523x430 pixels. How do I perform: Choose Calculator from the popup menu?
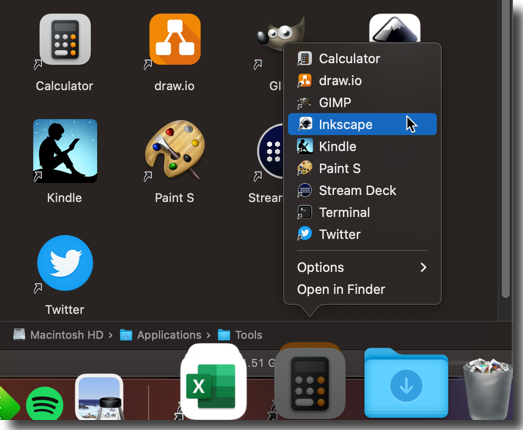pyautogui.click(x=362, y=59)
